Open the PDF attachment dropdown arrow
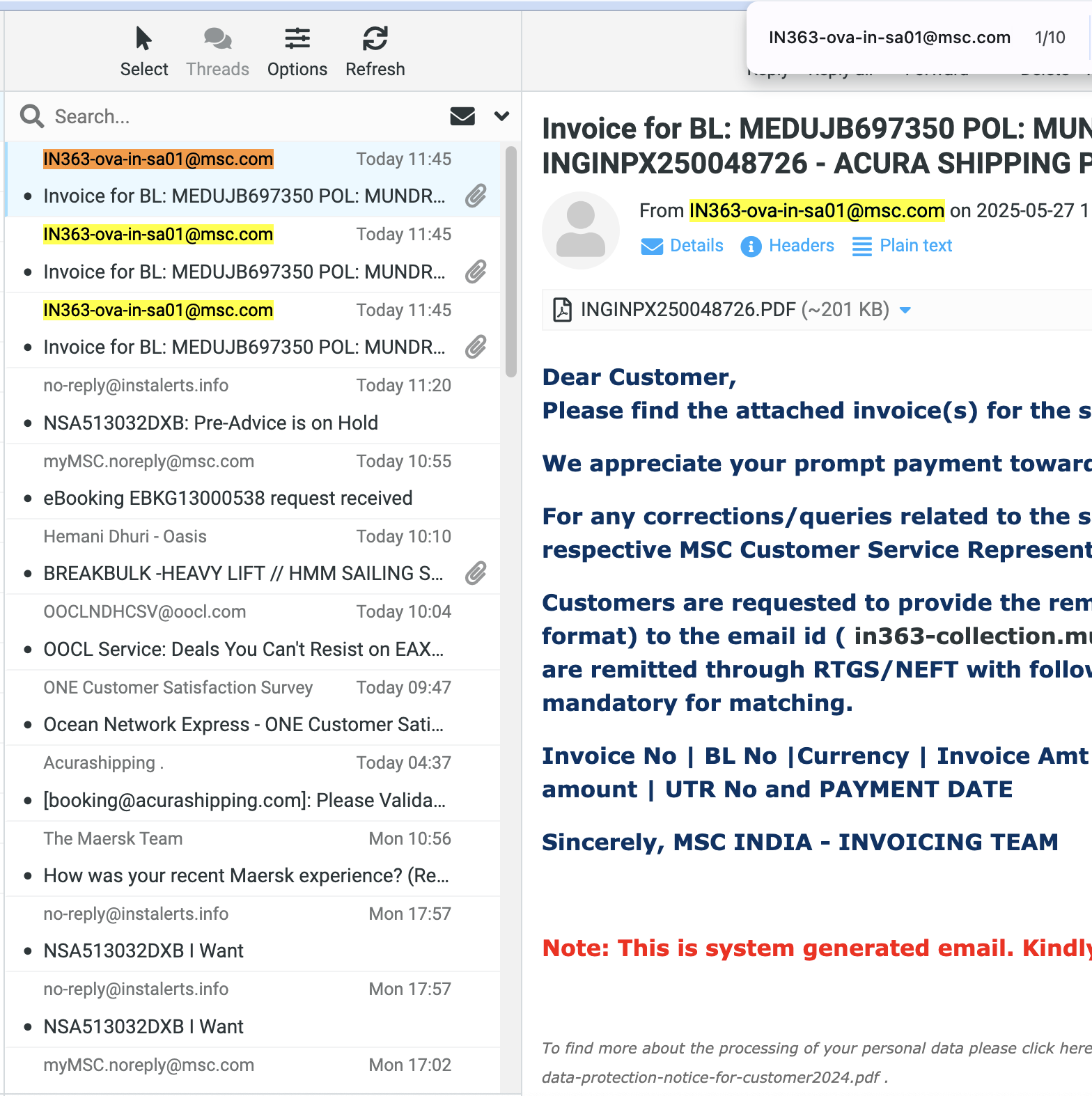This screenshot has width=1092, height=1096. (x=905, y=311)
